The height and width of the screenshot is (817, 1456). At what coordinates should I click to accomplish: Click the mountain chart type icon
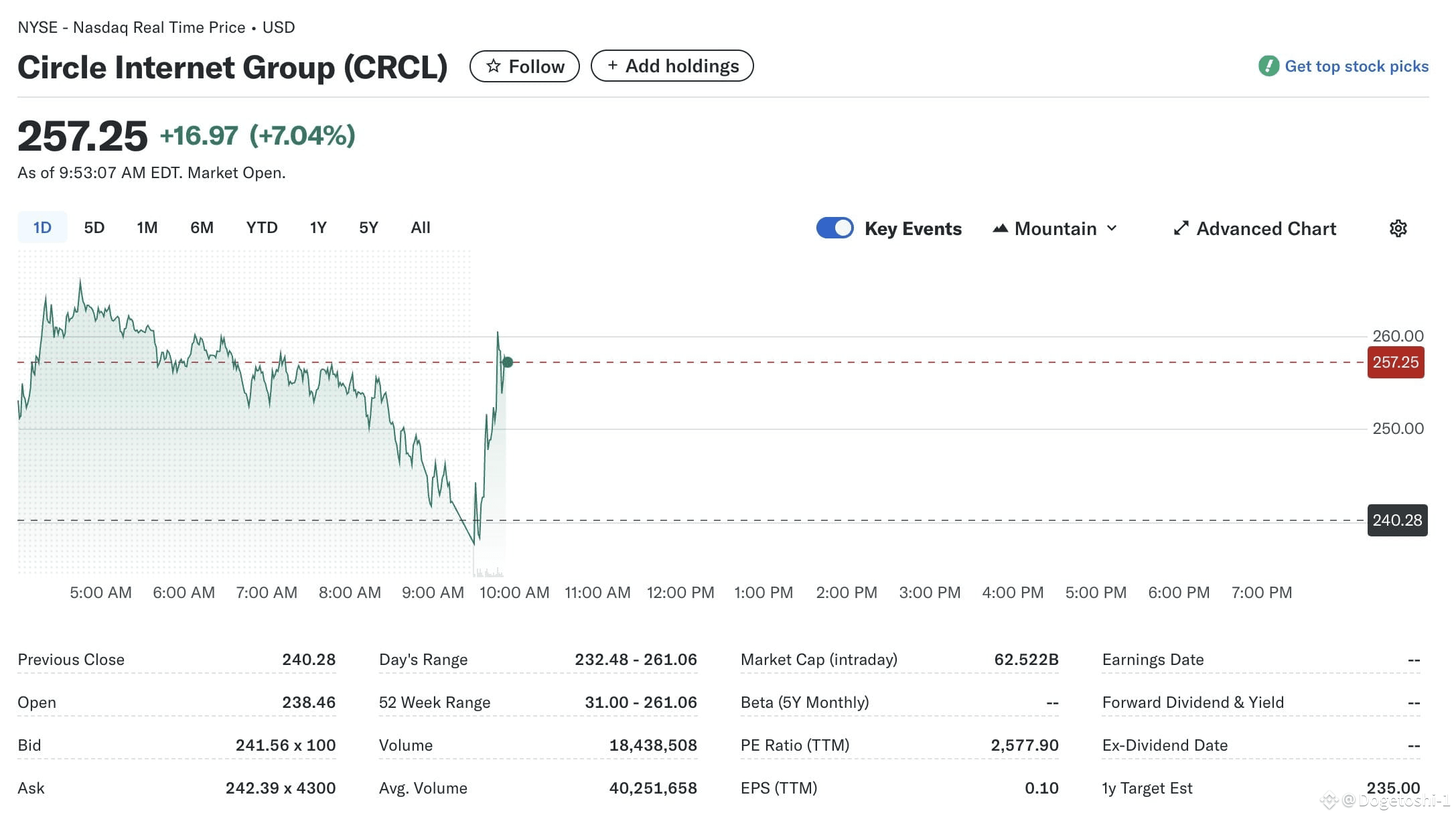pos(1001,228)
